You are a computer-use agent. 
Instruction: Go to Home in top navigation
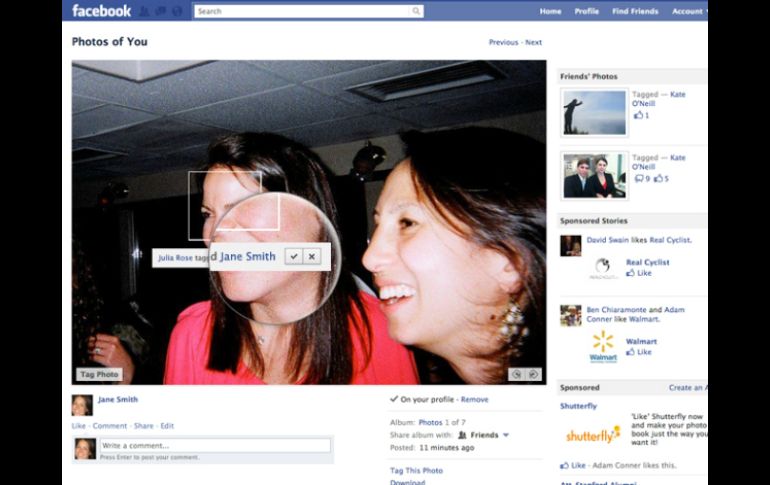coord(550,11)
